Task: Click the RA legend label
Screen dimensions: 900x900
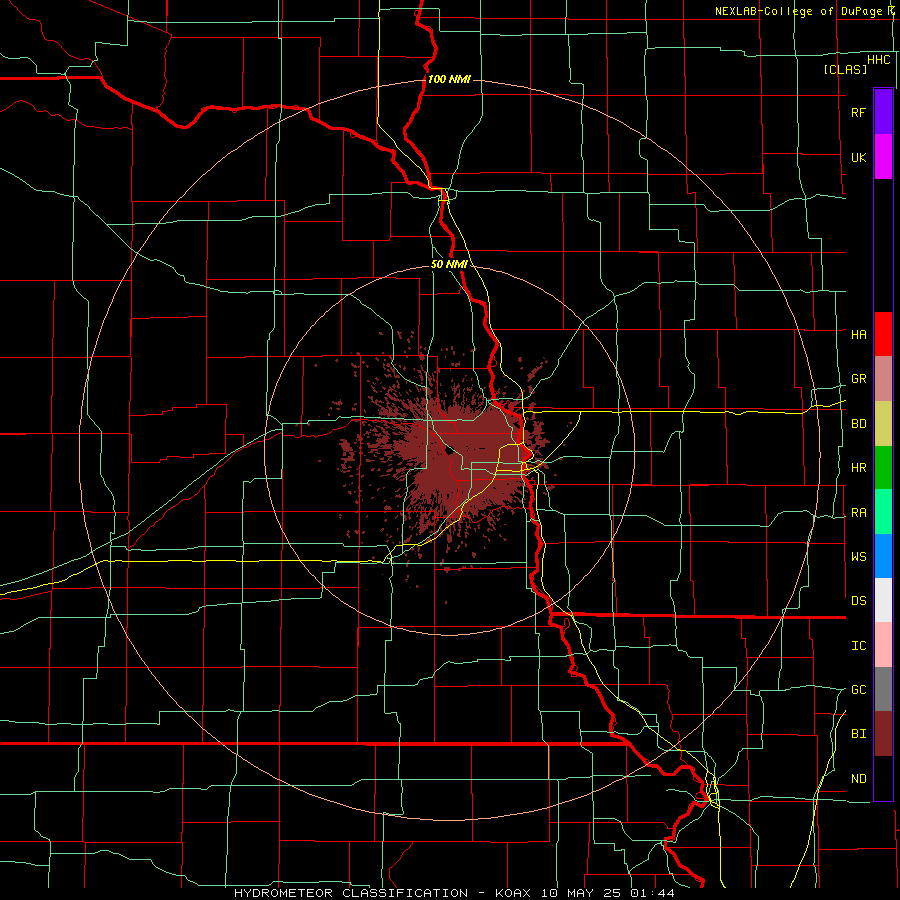Action: click(x=858, y=513)
